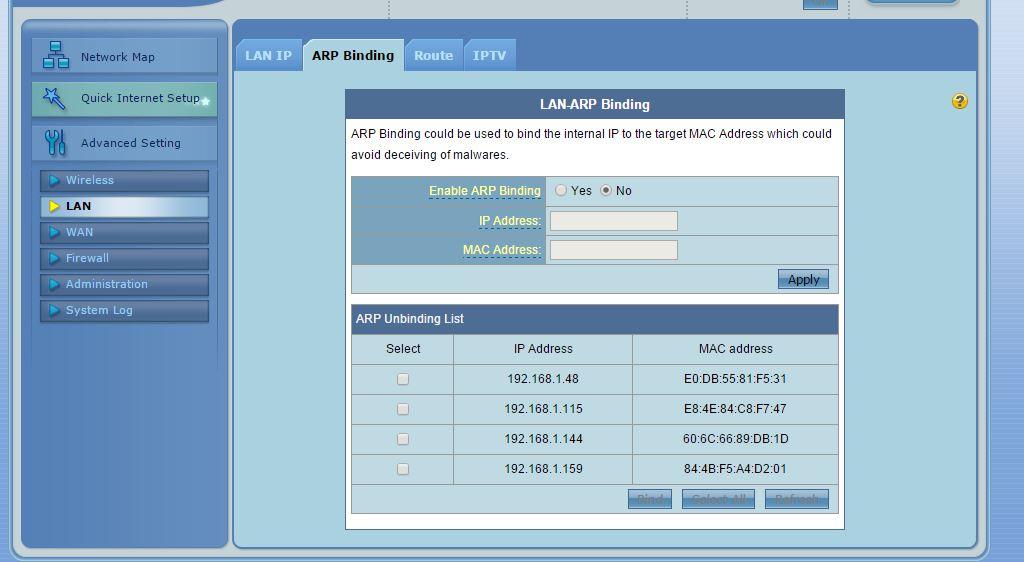1024x562 pixels.
Task: Switch to the LAN IP tab
Action: tap(268, 55)
